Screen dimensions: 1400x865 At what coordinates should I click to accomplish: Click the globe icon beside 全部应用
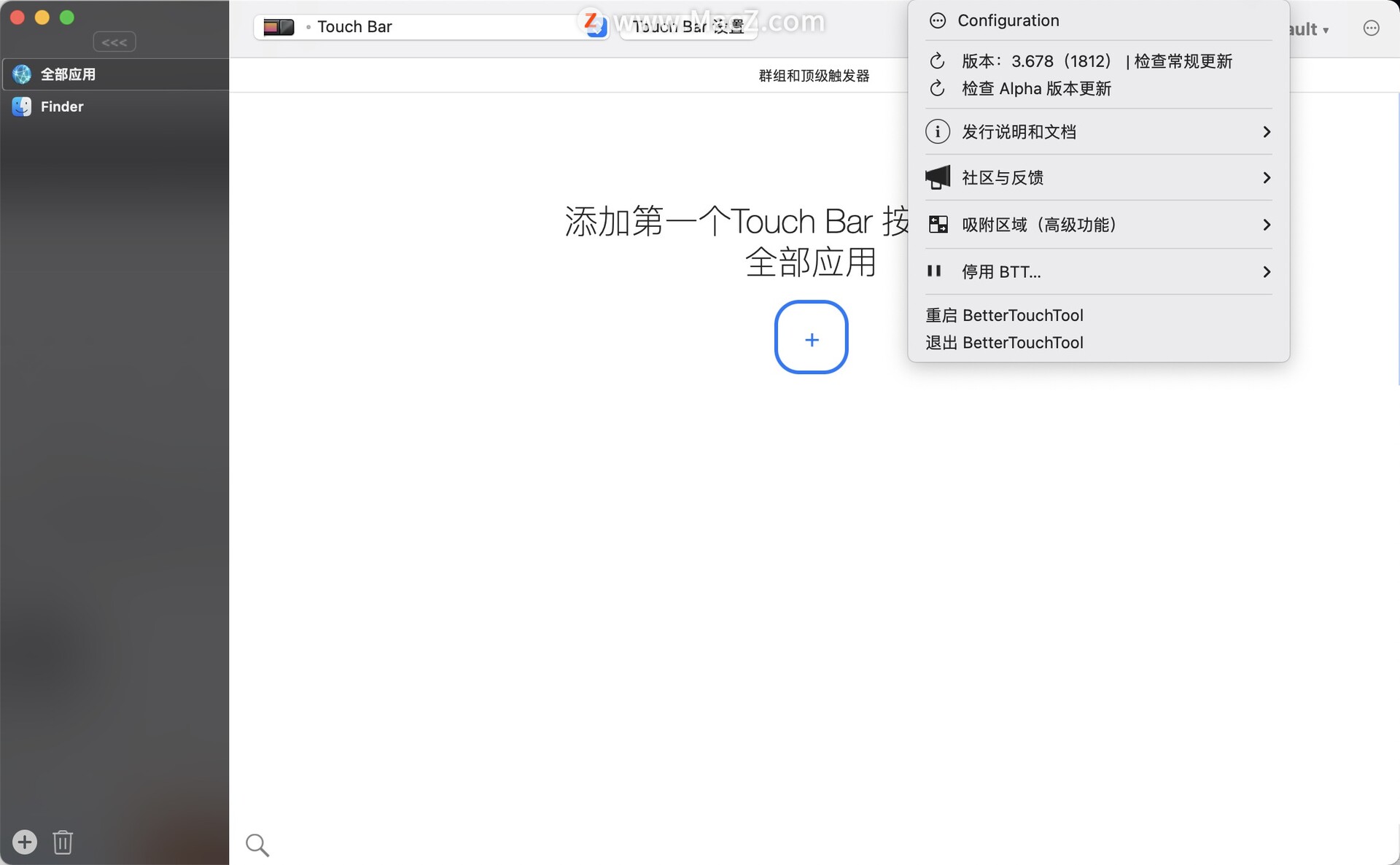tap(22, 74)
